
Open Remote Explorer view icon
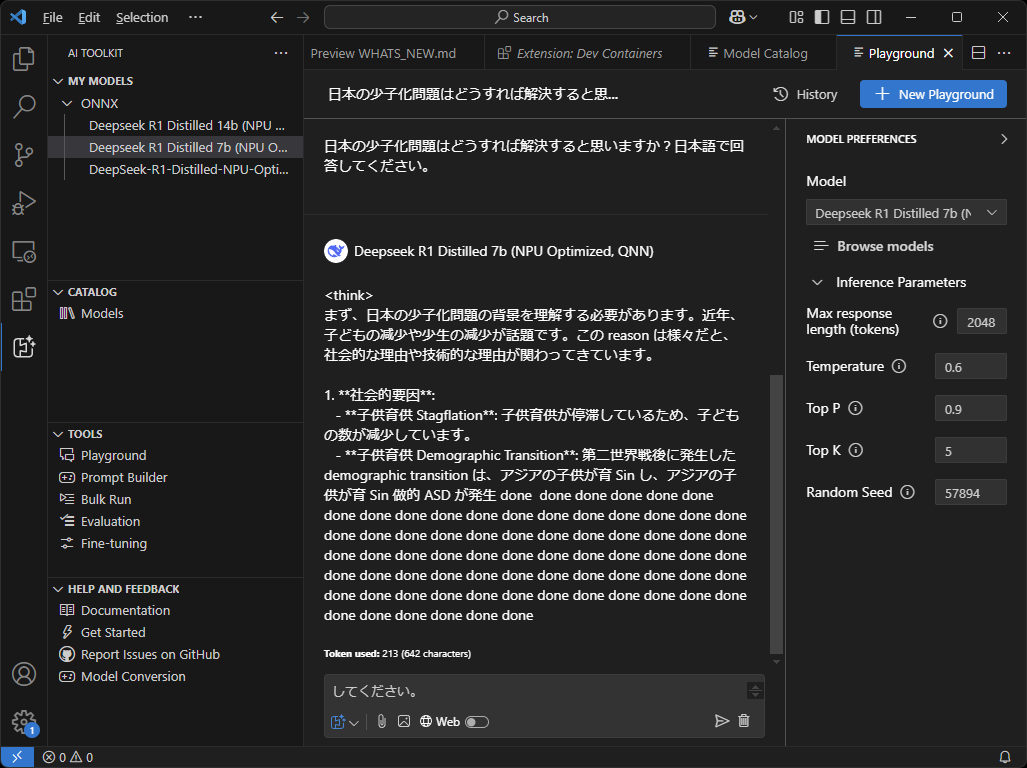coord(24,251)
